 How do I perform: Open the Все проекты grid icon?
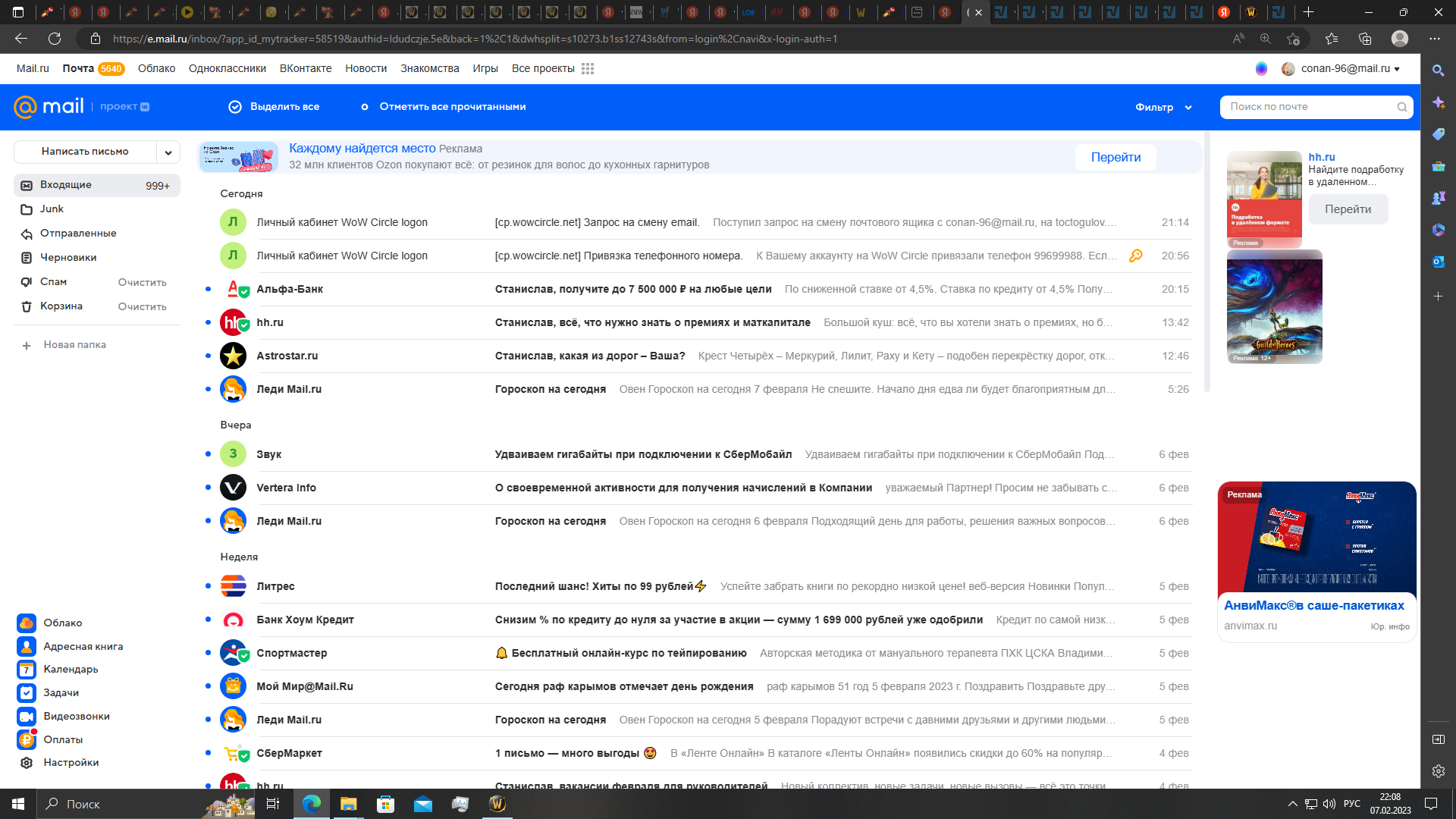(x=588, y=69)
